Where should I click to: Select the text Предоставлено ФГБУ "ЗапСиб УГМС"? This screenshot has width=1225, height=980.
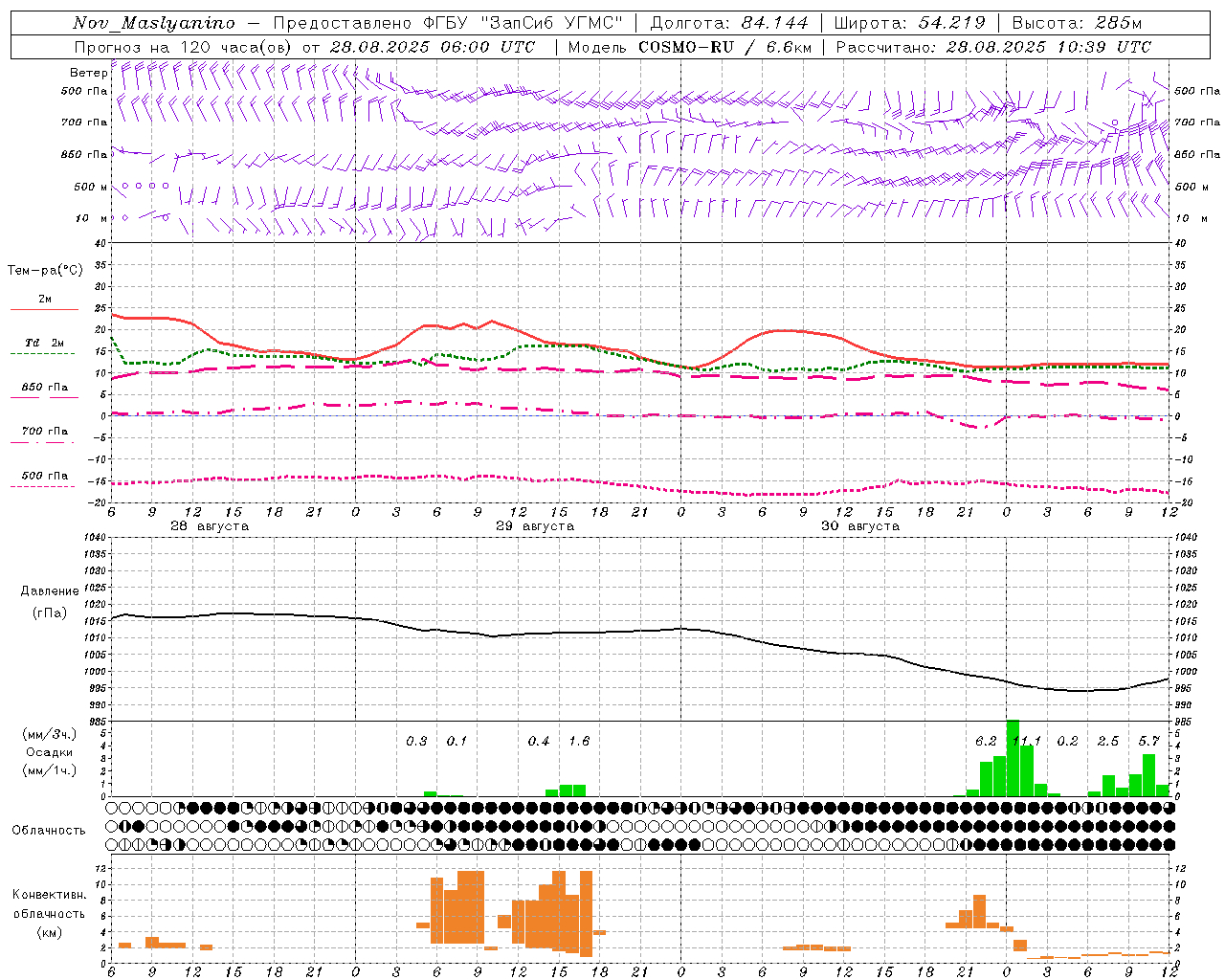click(x=449, y=23)
